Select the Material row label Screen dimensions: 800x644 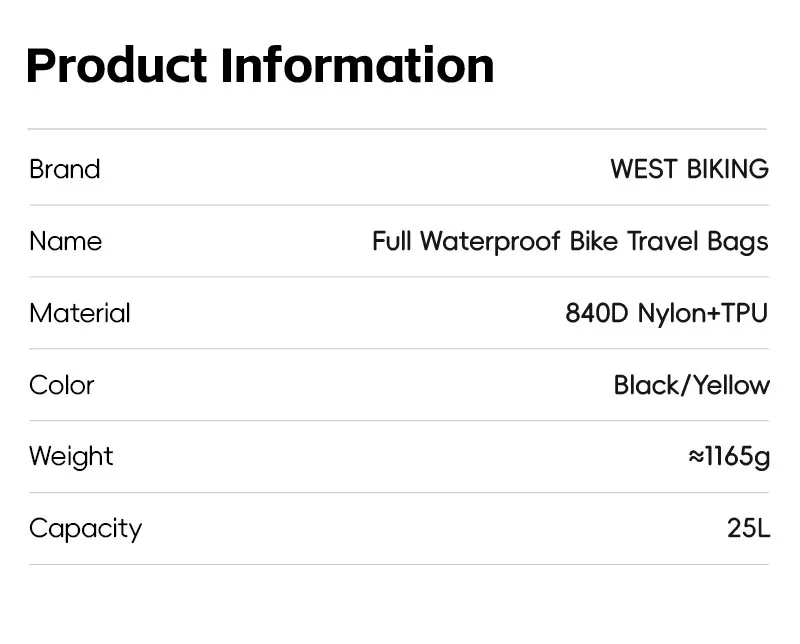click(x=80, y=313)
